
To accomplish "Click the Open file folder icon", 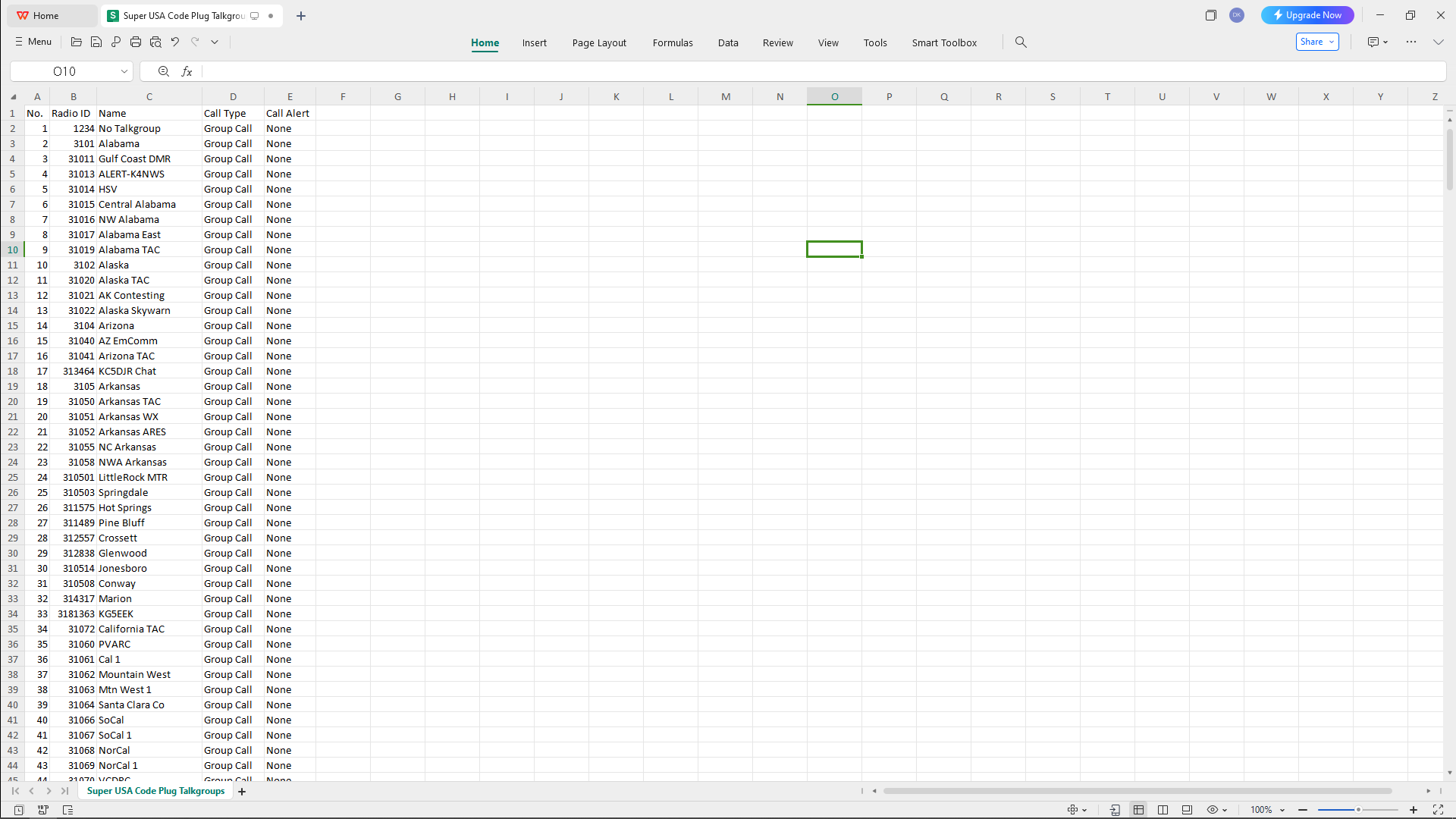I will [77, 42].
